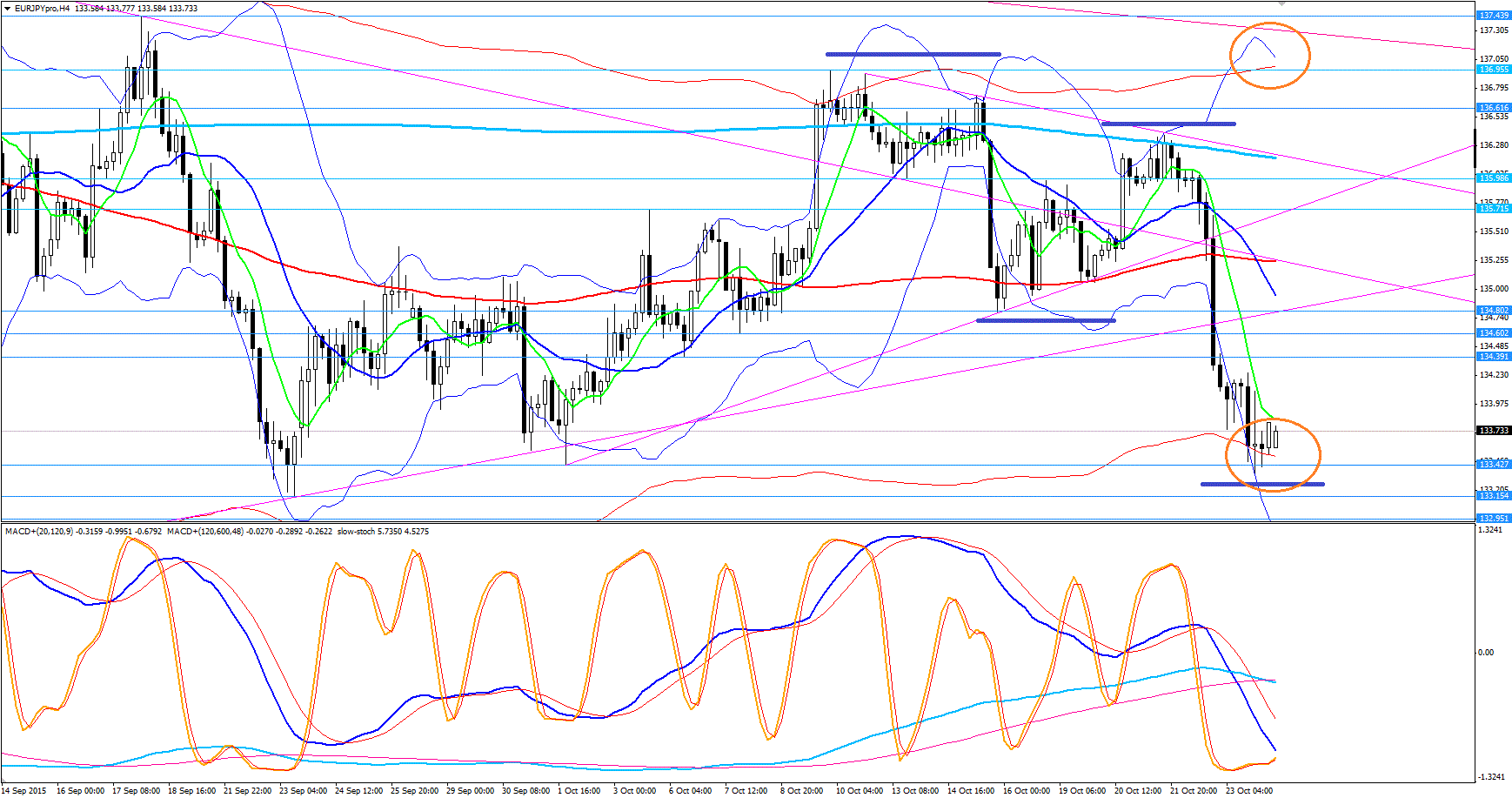Image resolution: width=1512 pixels, height=798 pixels.
Task: Click the 23 Oct 04:00 time label
Action: 1248,791
